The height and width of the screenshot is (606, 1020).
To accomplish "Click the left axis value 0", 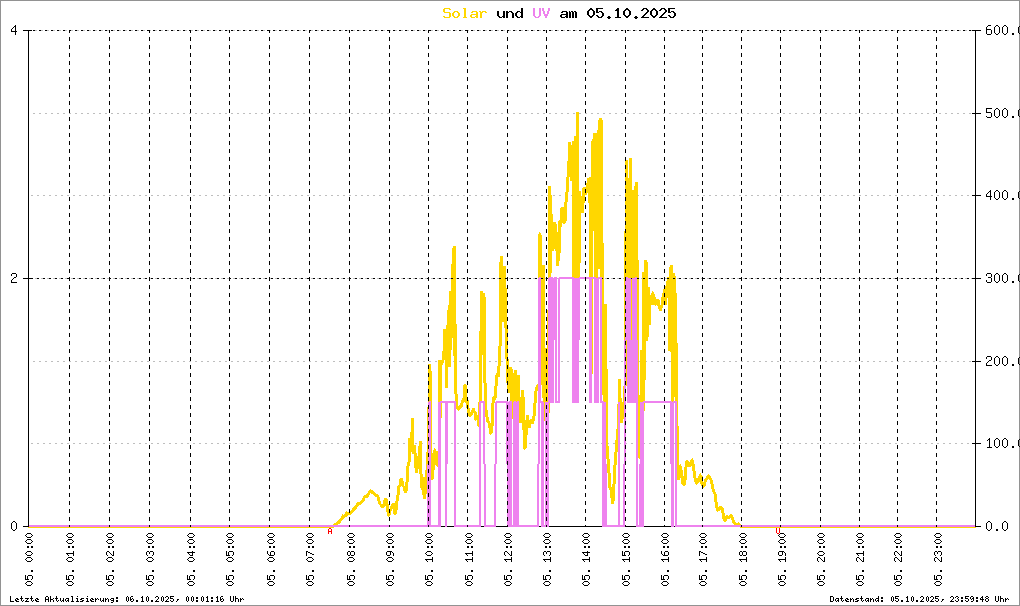I will point(14,526).
